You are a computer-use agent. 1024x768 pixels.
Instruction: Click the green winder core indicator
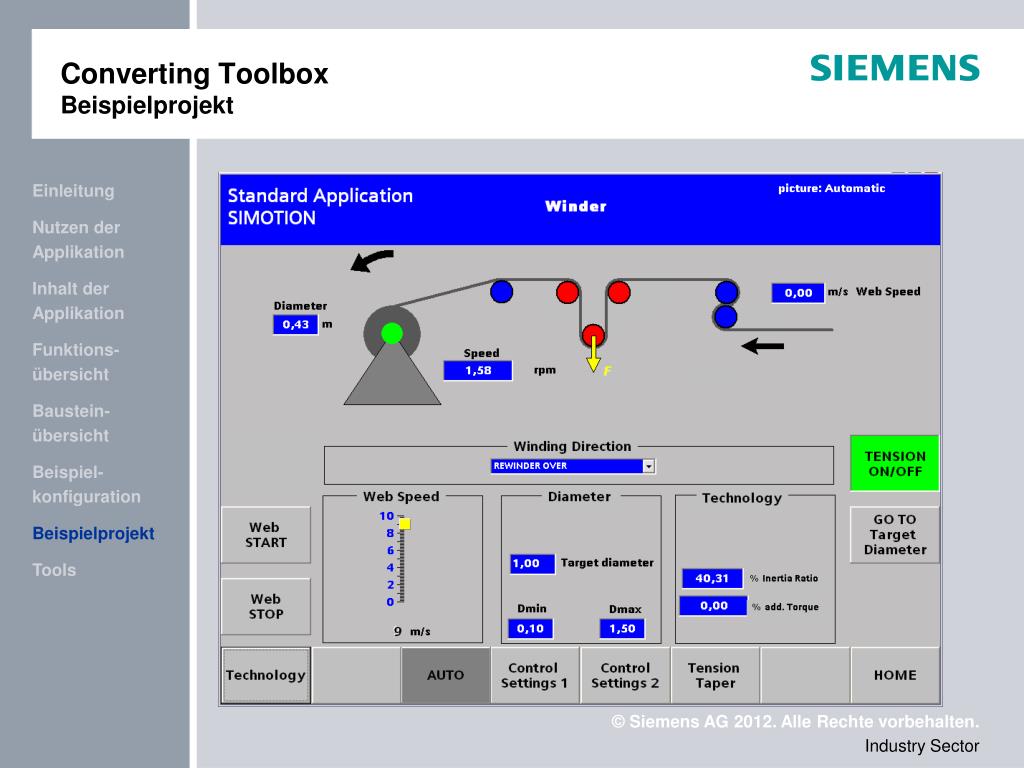392,333
